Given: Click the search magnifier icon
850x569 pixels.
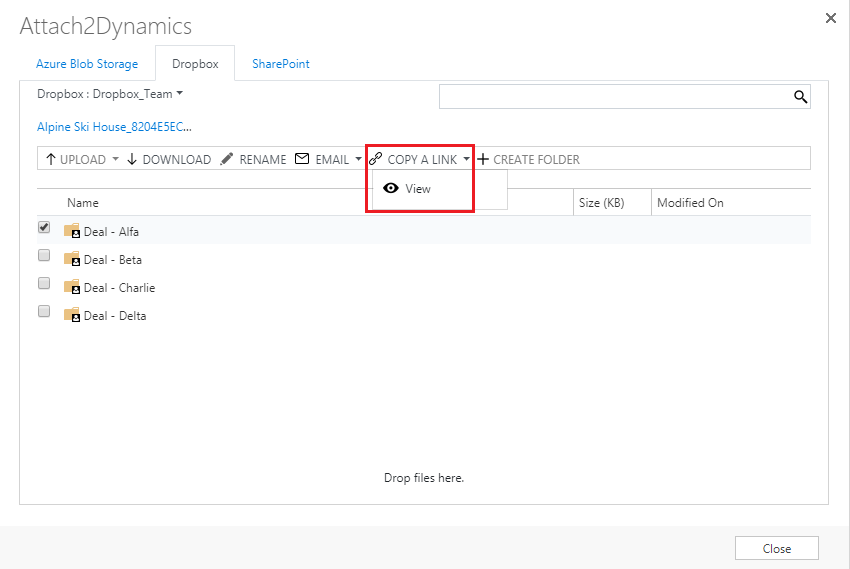Looking at the screenshot, I should [x=800, y=96].
